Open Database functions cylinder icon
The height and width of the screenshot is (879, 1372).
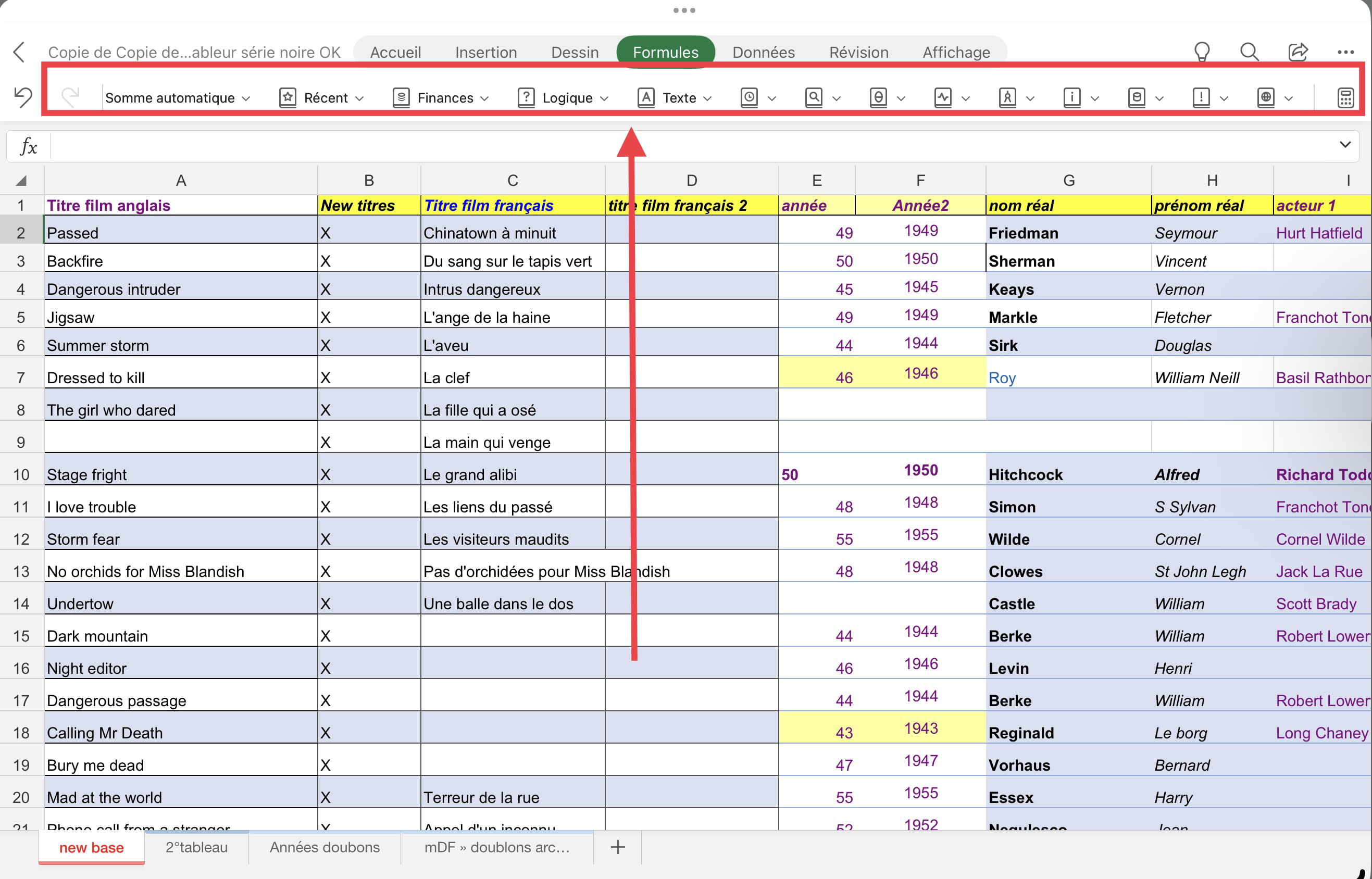pyautogui.click(x=1145, y=97)
